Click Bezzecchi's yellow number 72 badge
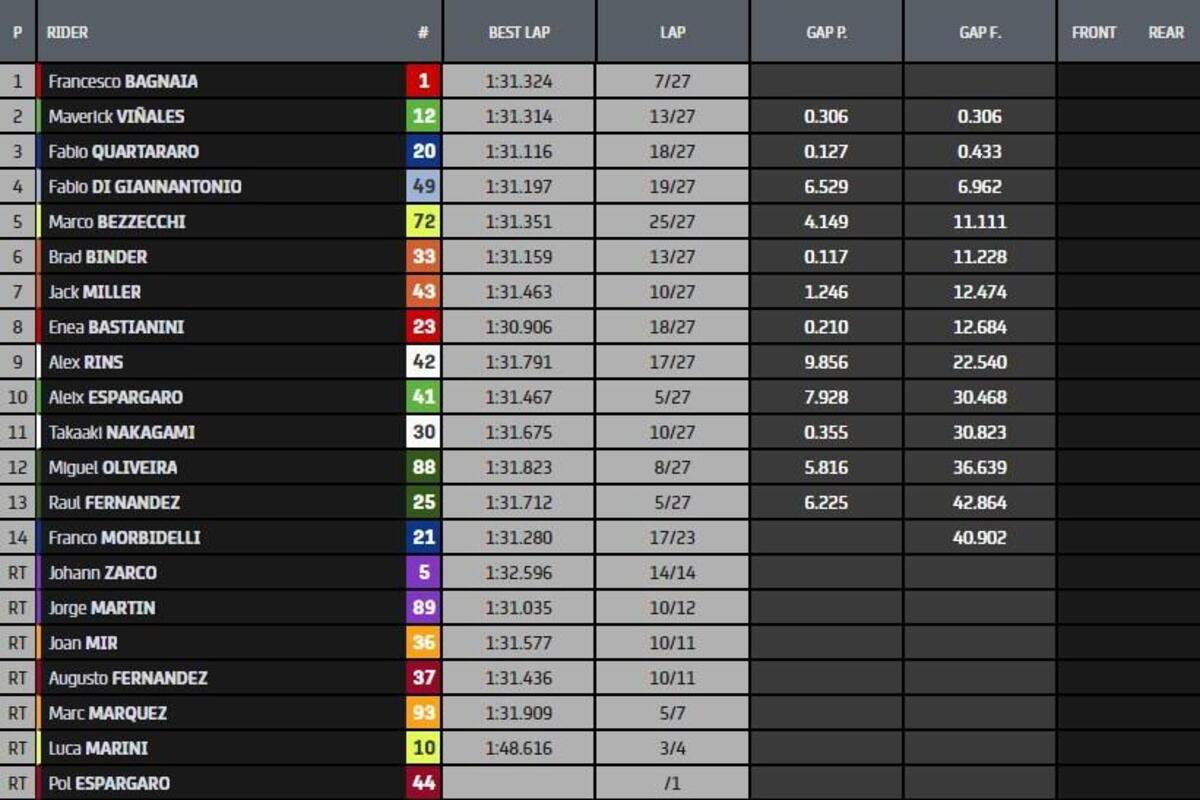Screen dimensions: 1200x800 423,222
